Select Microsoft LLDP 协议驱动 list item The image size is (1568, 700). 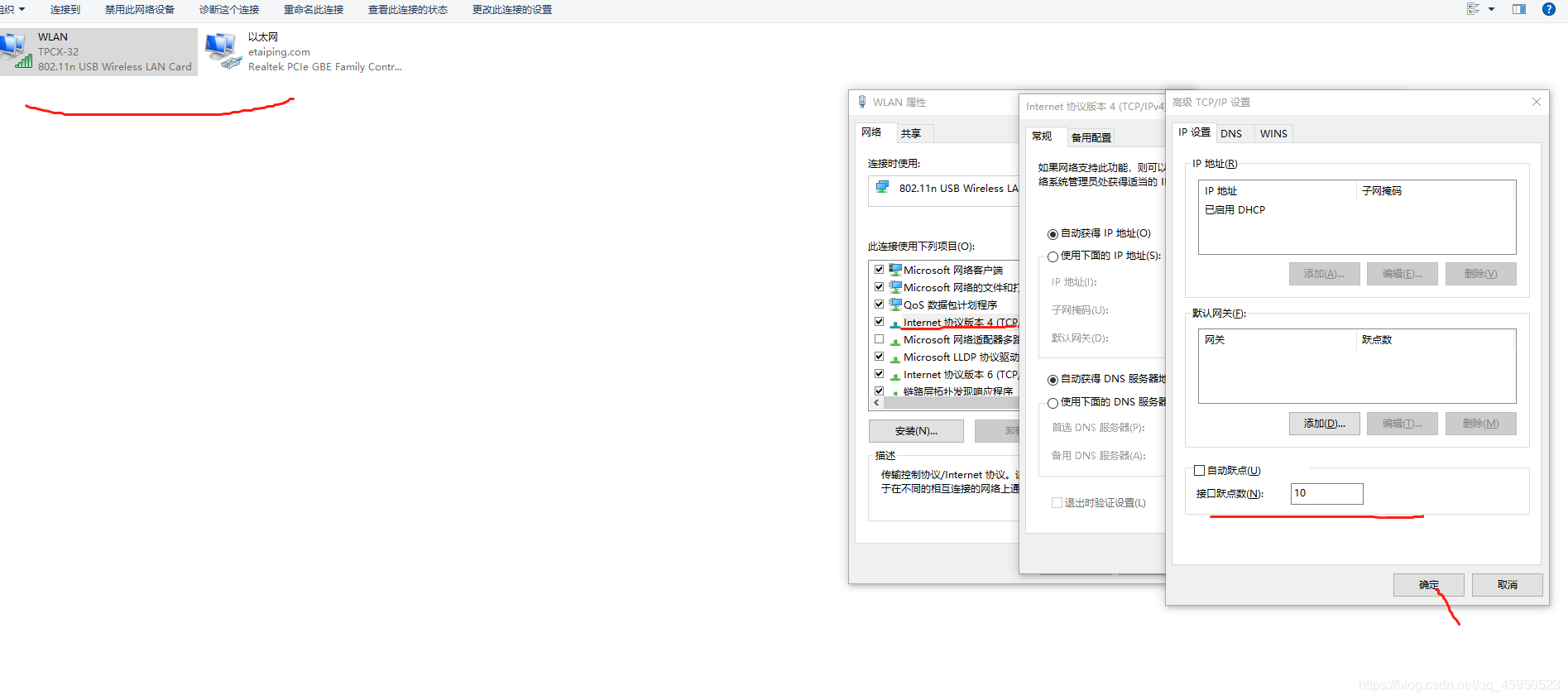click(961, 357)
